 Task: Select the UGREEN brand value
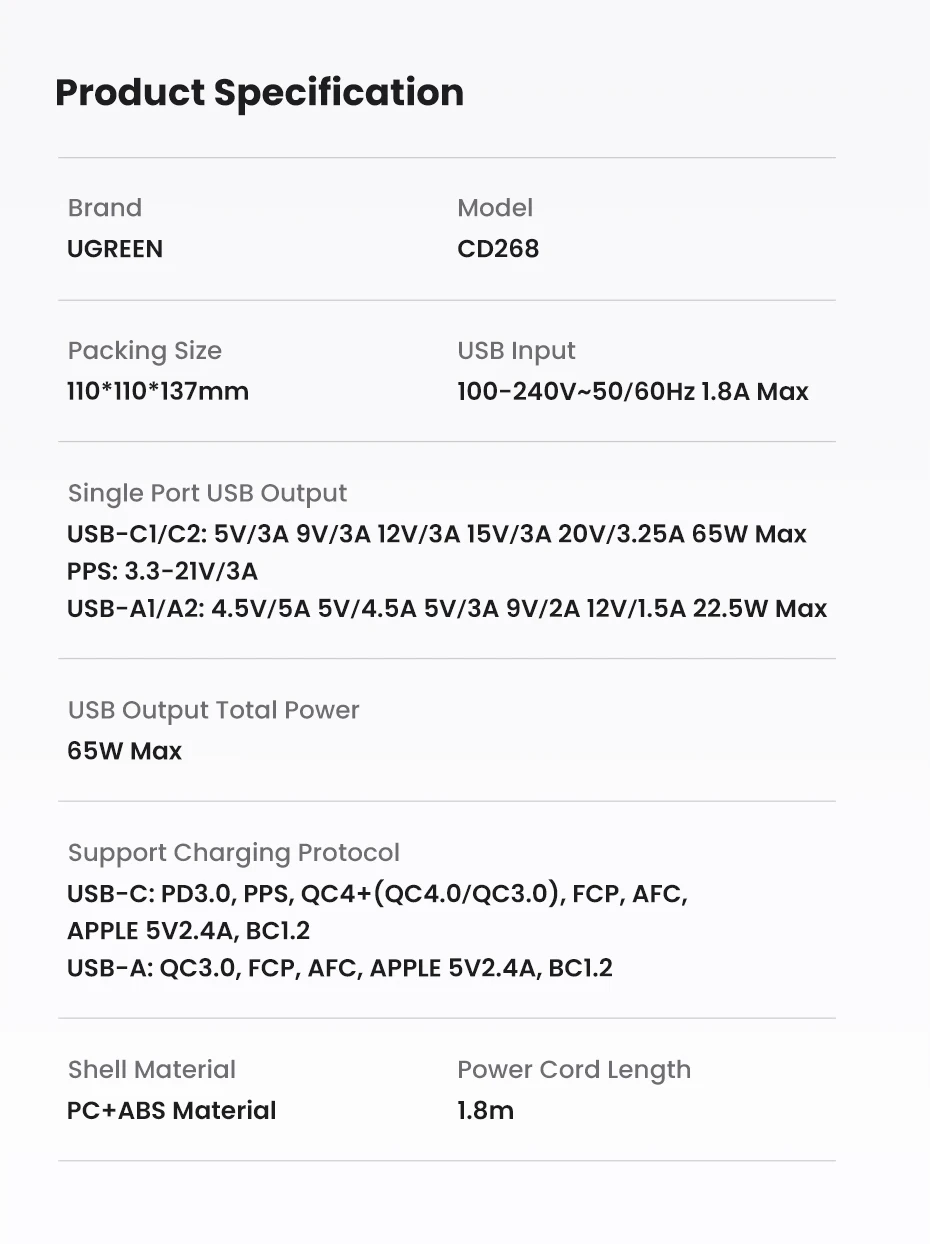pyautogui.click(x=115, y=249)
